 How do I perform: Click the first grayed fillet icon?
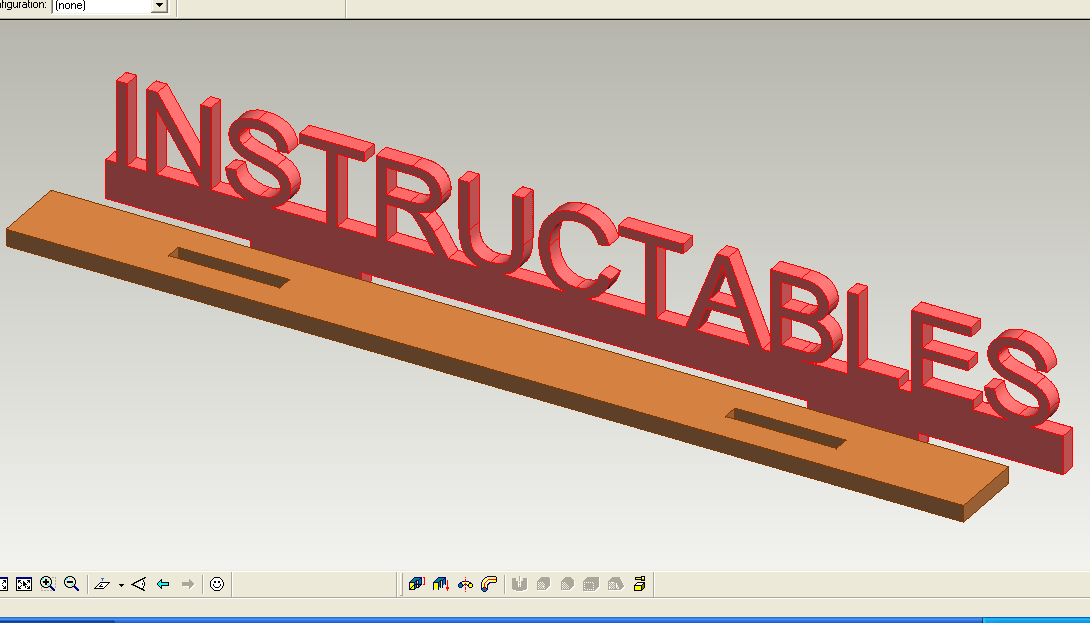(x=544, y=584)
